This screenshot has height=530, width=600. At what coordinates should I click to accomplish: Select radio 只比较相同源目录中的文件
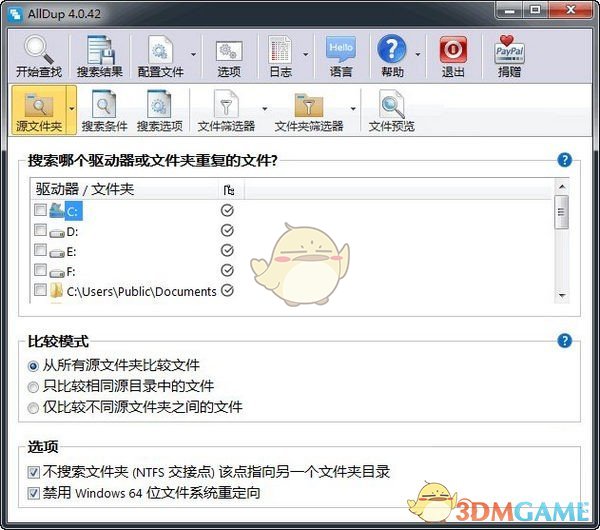pyautogui.click(x=33, y=387)
